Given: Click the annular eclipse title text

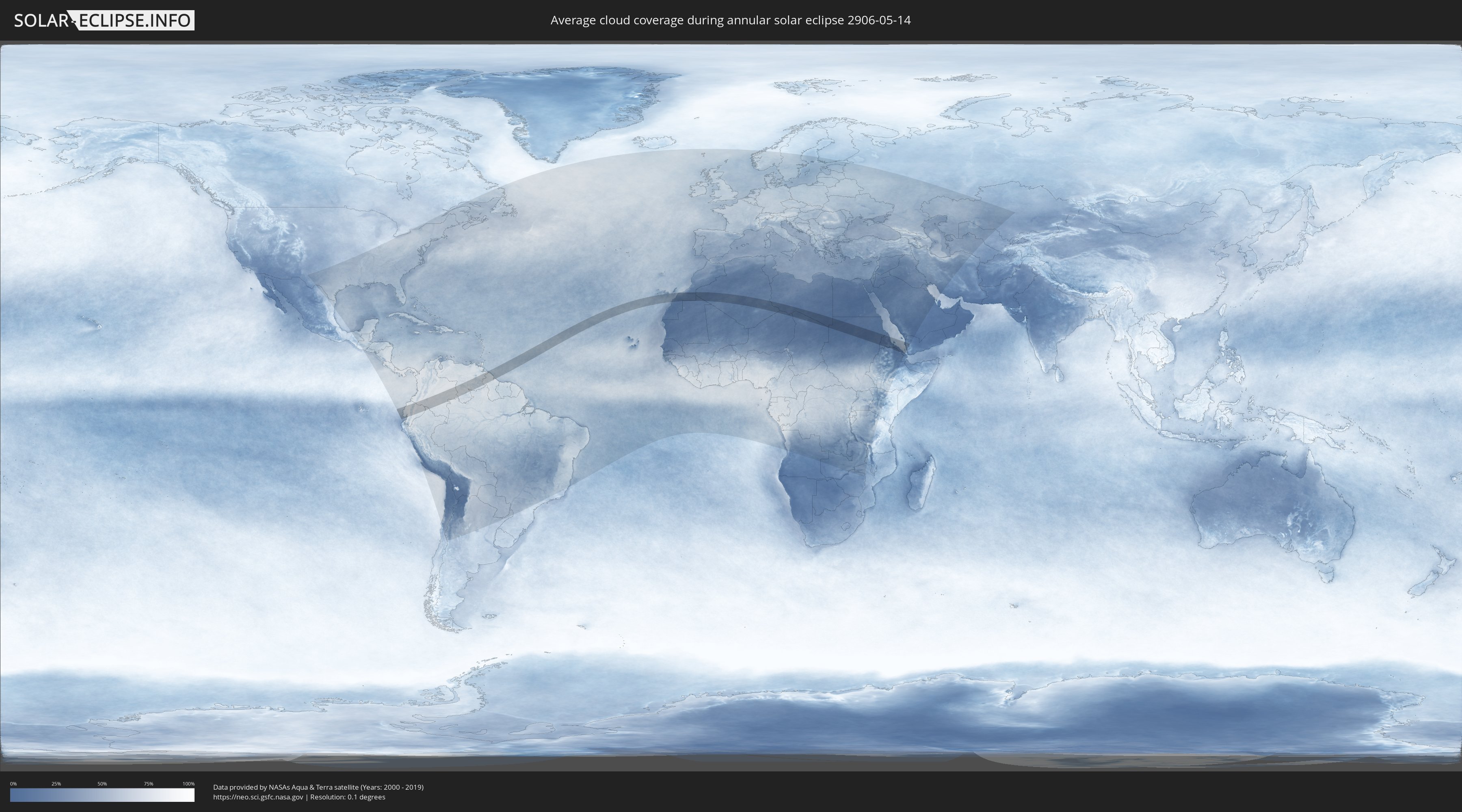Looking at the screenshot, I should coord(731,20).
